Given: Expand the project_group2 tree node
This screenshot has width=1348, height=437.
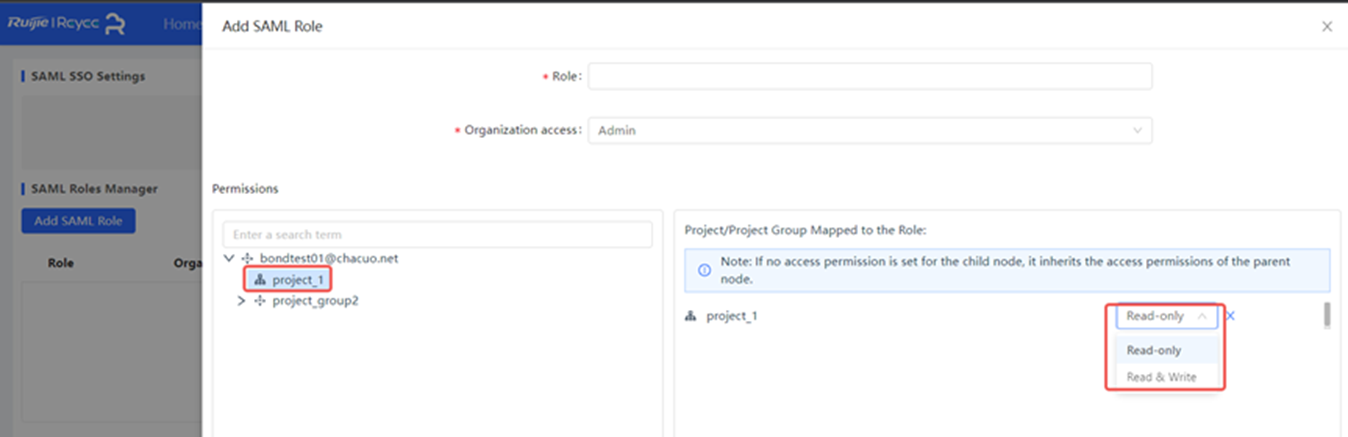Looking at the screenshot, I should point(241,301).
